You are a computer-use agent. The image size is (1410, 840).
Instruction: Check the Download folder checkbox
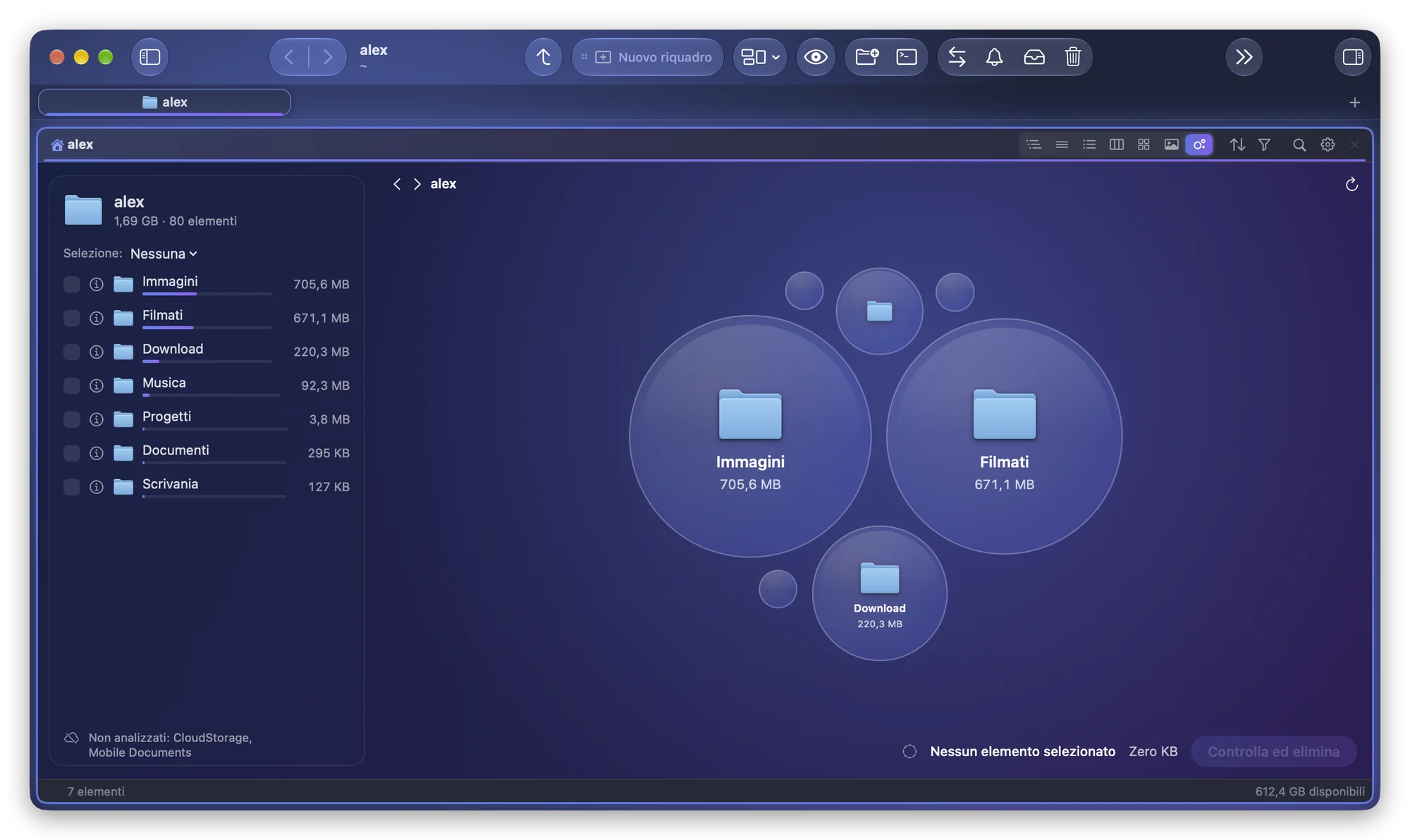coord(71,352)
